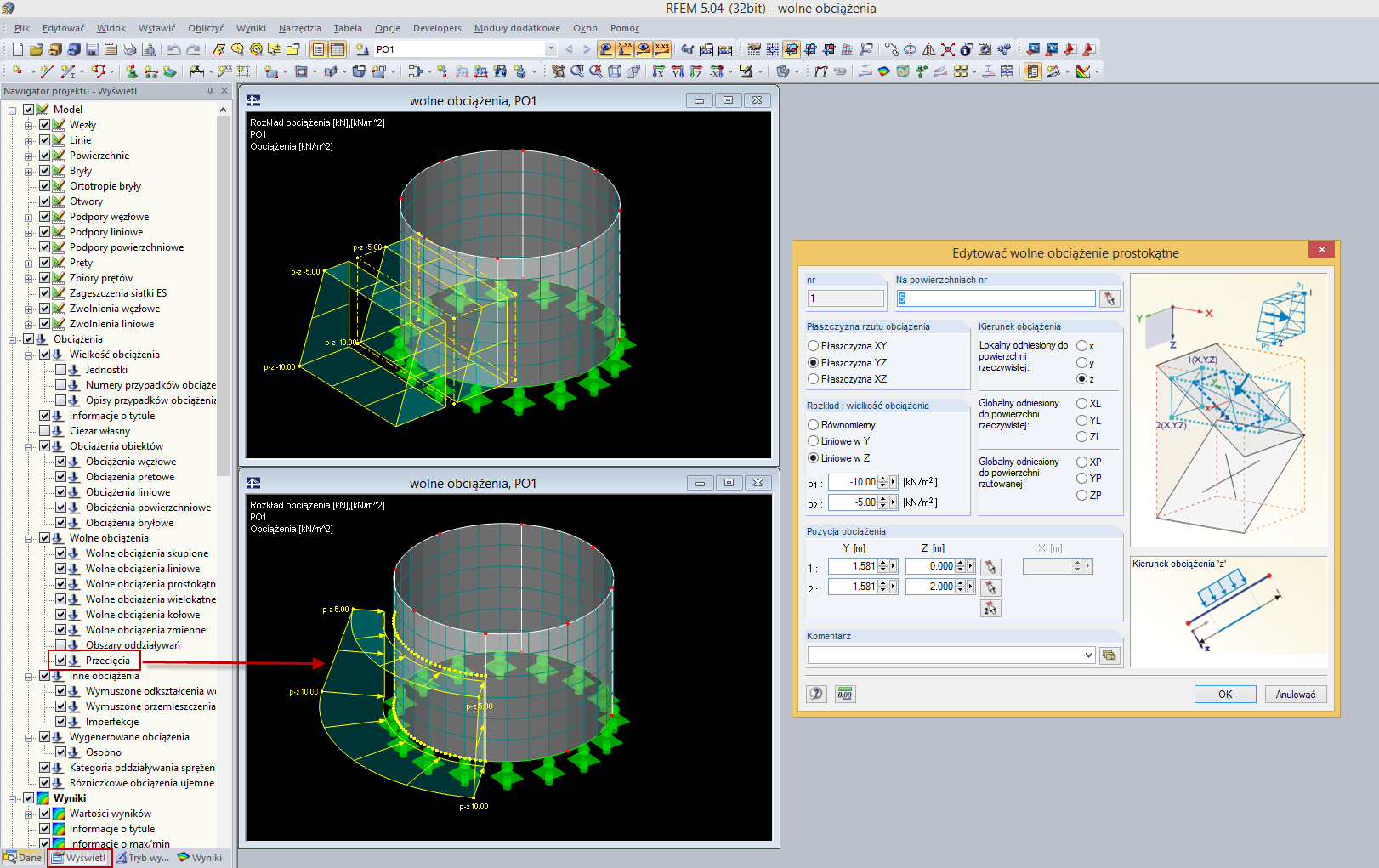Collapse the Wolne obciążenia tree node

[x=29, y=538]
